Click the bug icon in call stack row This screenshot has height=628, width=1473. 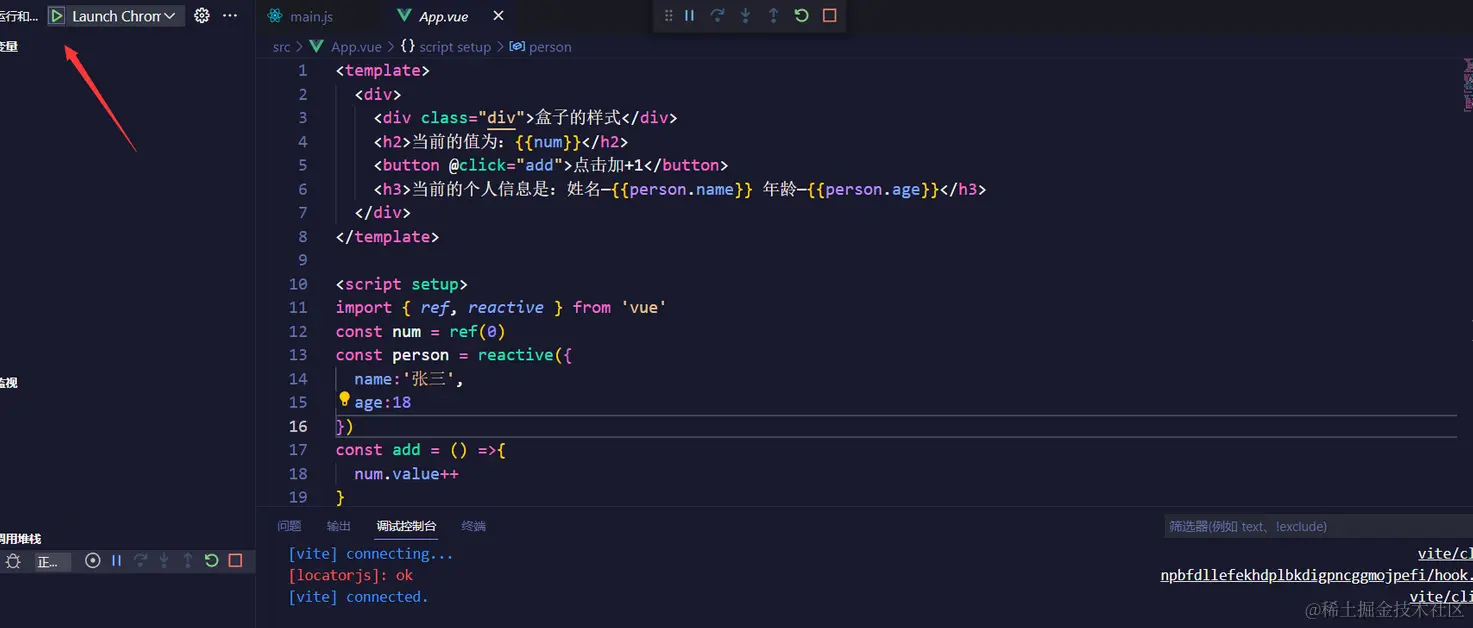pyautogui.click(x=13, y=561)
